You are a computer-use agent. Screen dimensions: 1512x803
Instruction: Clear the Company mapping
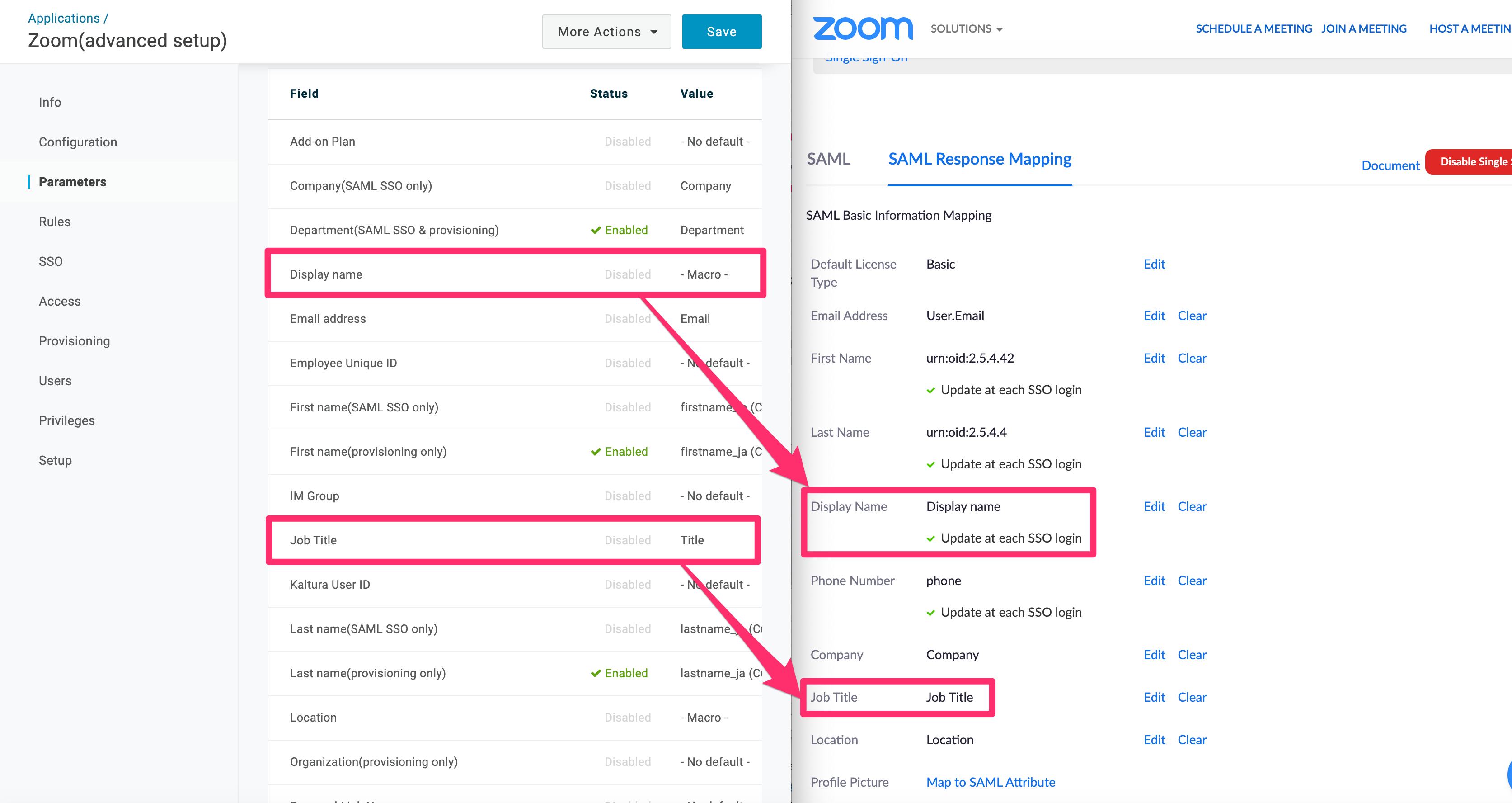tap(1192, 655)
